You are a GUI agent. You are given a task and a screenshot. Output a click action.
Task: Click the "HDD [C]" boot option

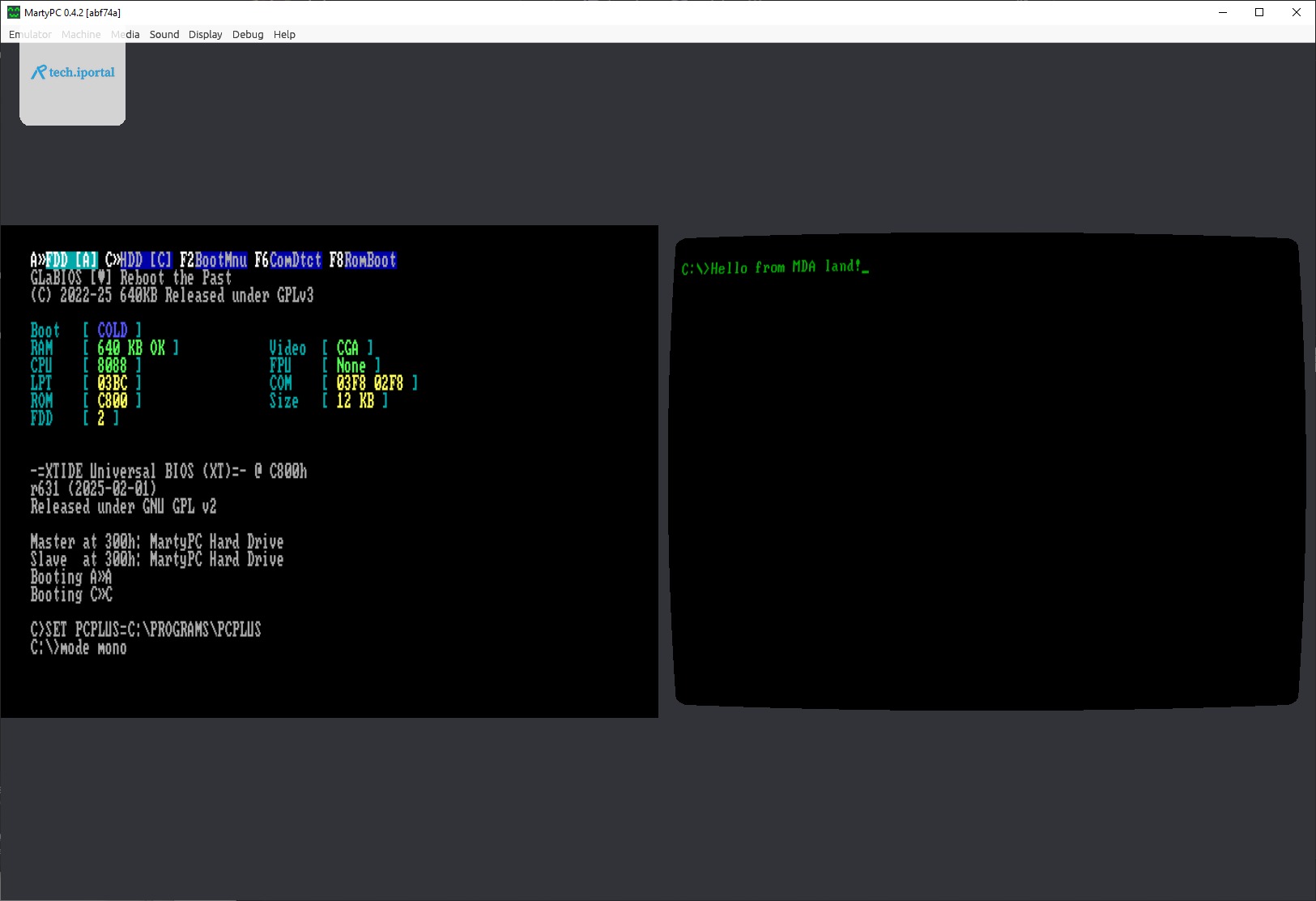click(x=146, y=260)
